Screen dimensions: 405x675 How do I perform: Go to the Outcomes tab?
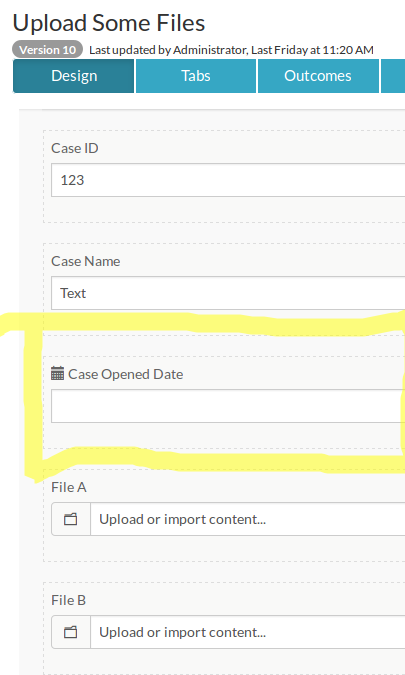coord(318,76)
